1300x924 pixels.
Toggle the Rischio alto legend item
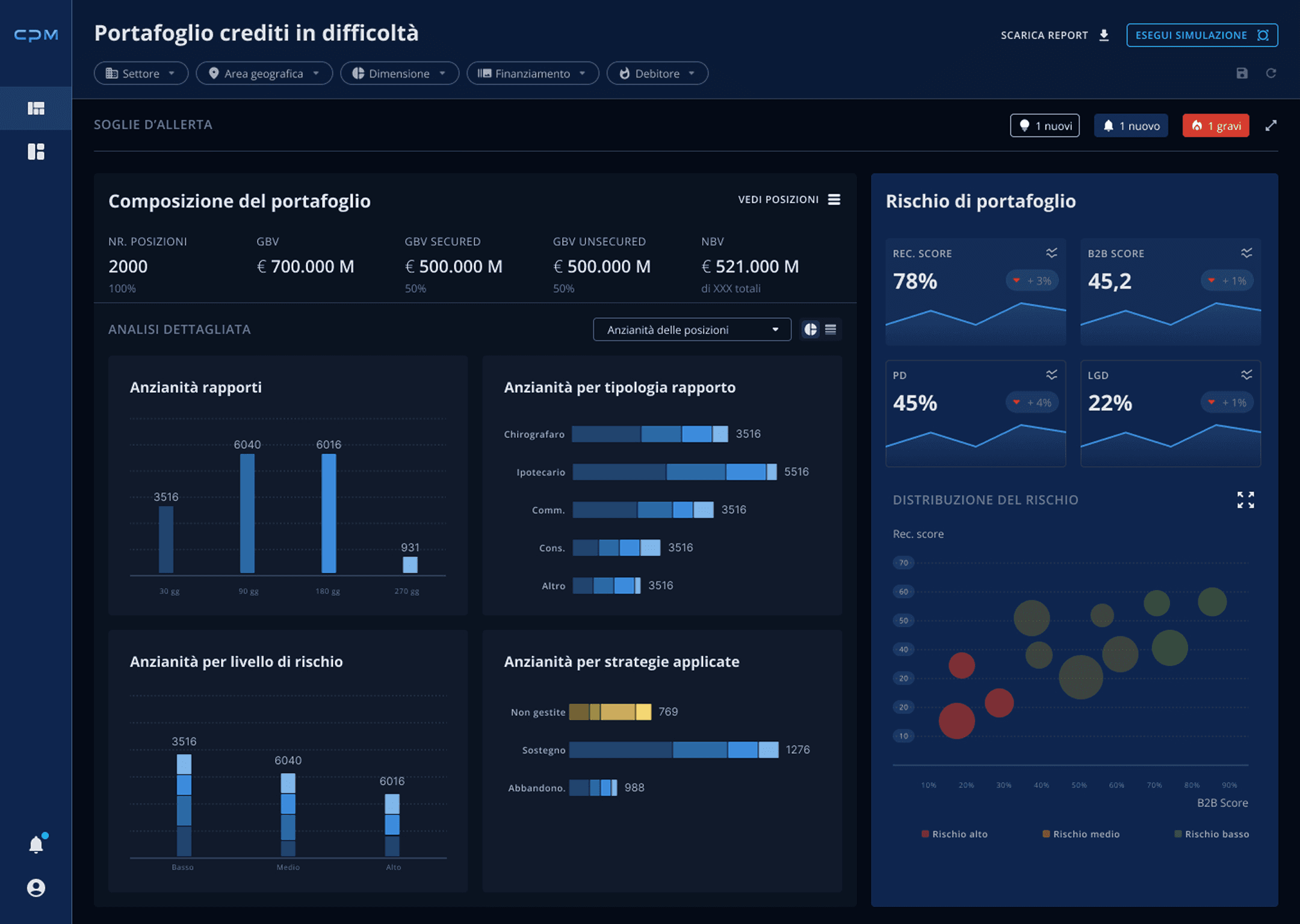[x=955, y=834]
